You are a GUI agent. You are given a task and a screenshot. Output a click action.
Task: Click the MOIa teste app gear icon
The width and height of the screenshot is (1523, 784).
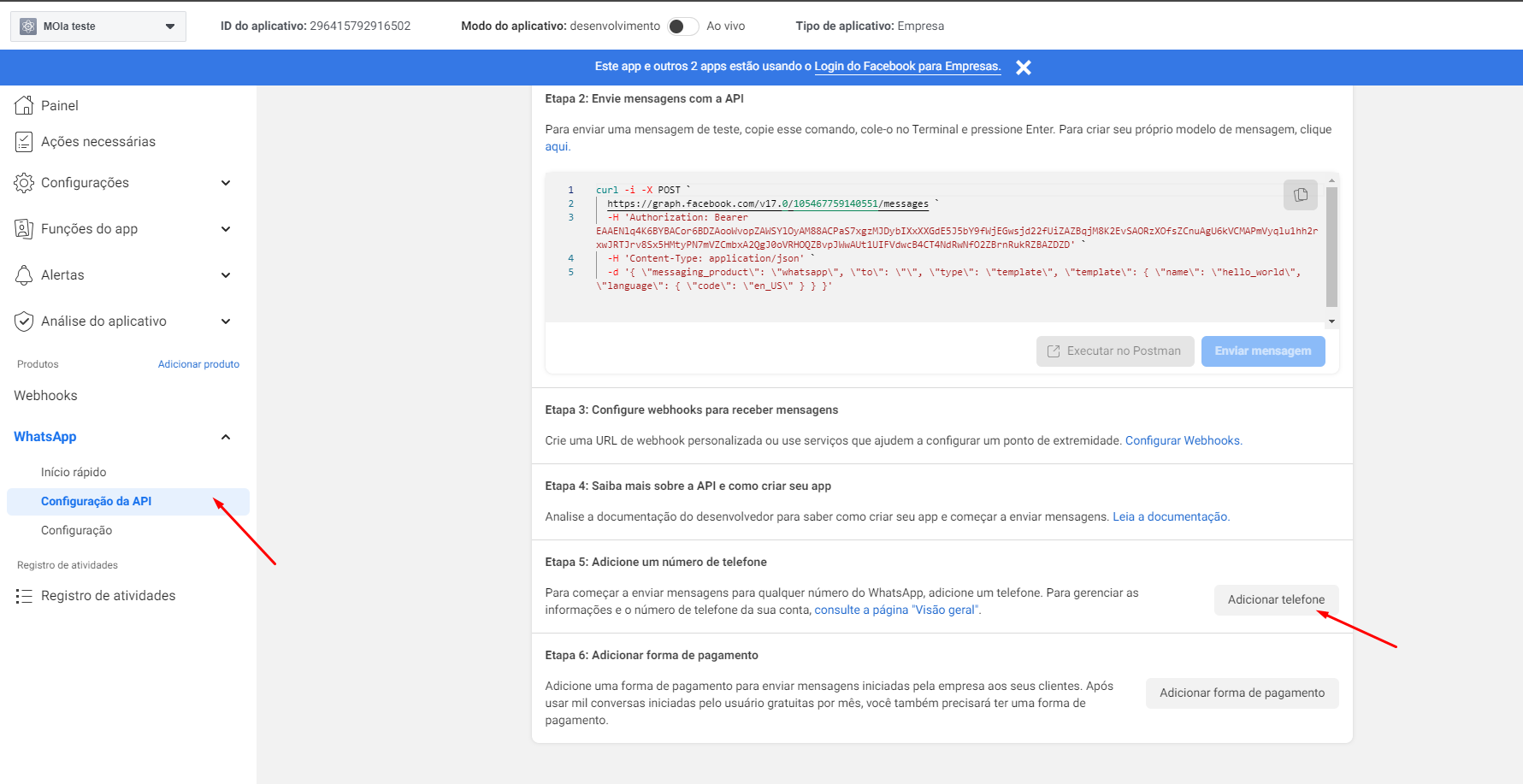(x=28, y=27)
